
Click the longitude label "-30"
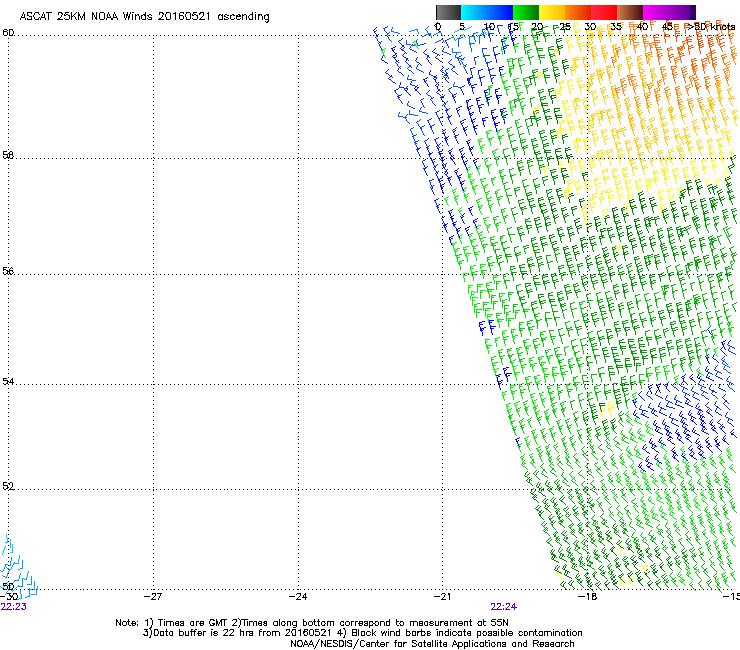[x=10, y=596]
